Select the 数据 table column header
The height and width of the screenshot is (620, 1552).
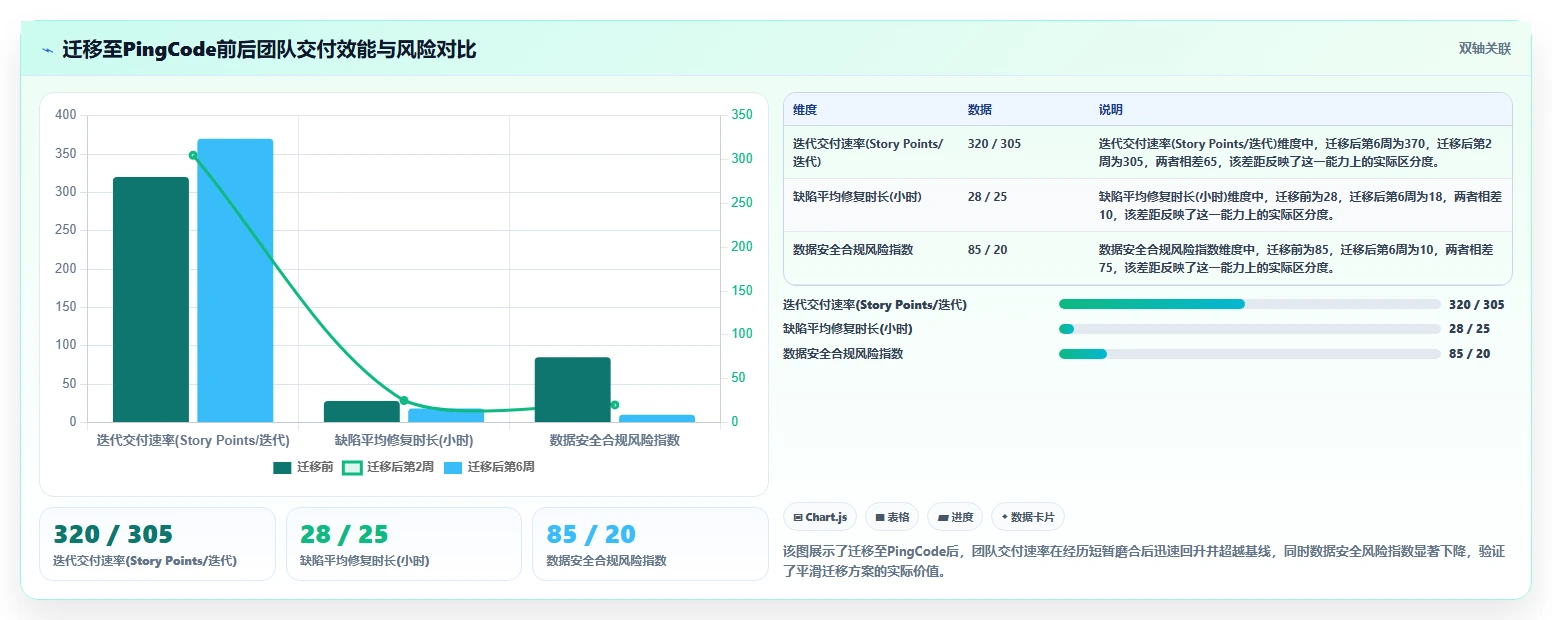tap(980, 110)
